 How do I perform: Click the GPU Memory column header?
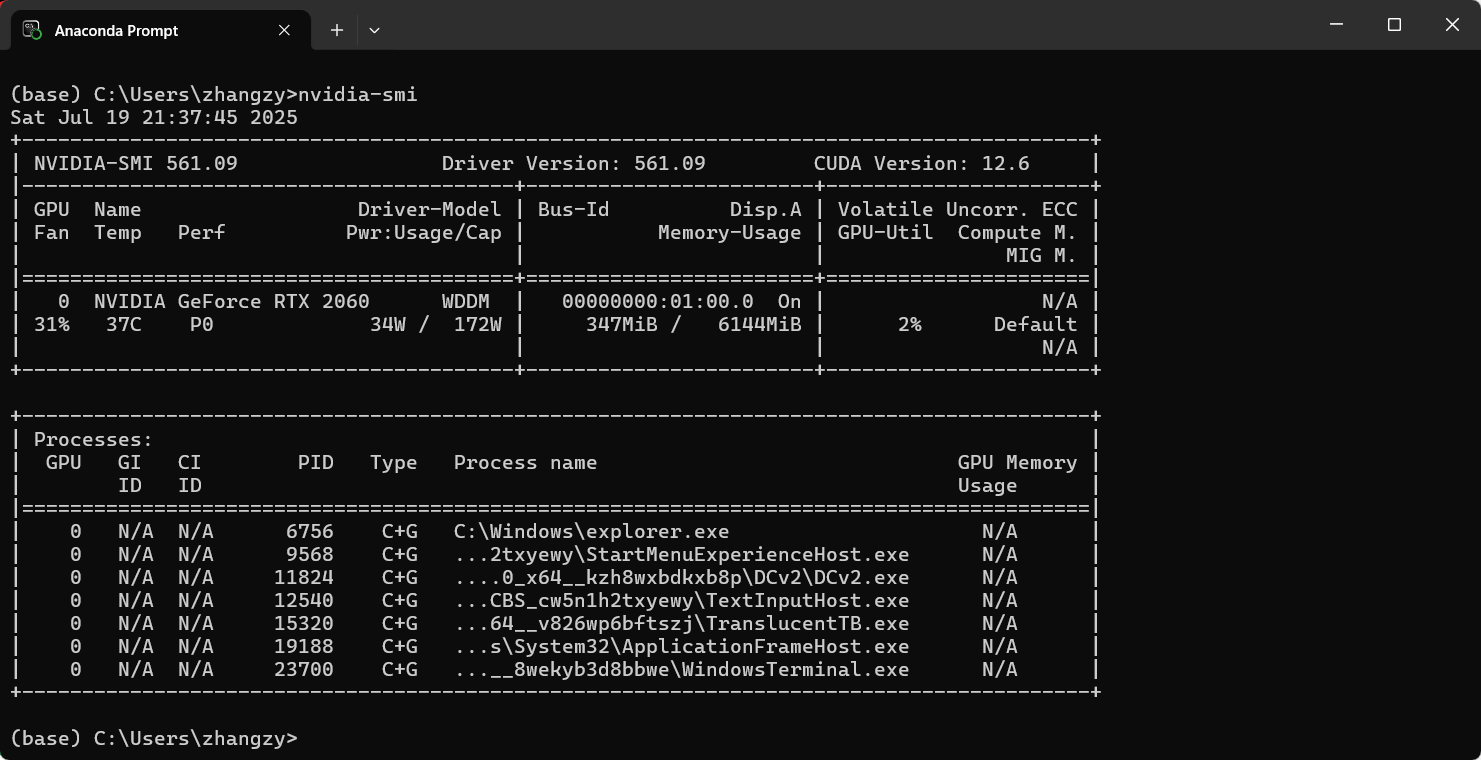(x=1018, y=462)
